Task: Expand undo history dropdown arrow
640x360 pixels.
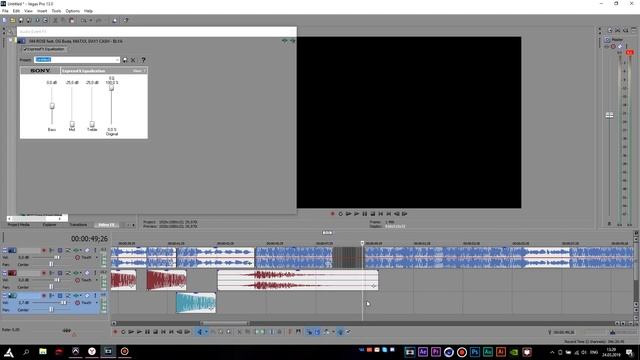Action: pyautogui.click(x=91, y=20)
